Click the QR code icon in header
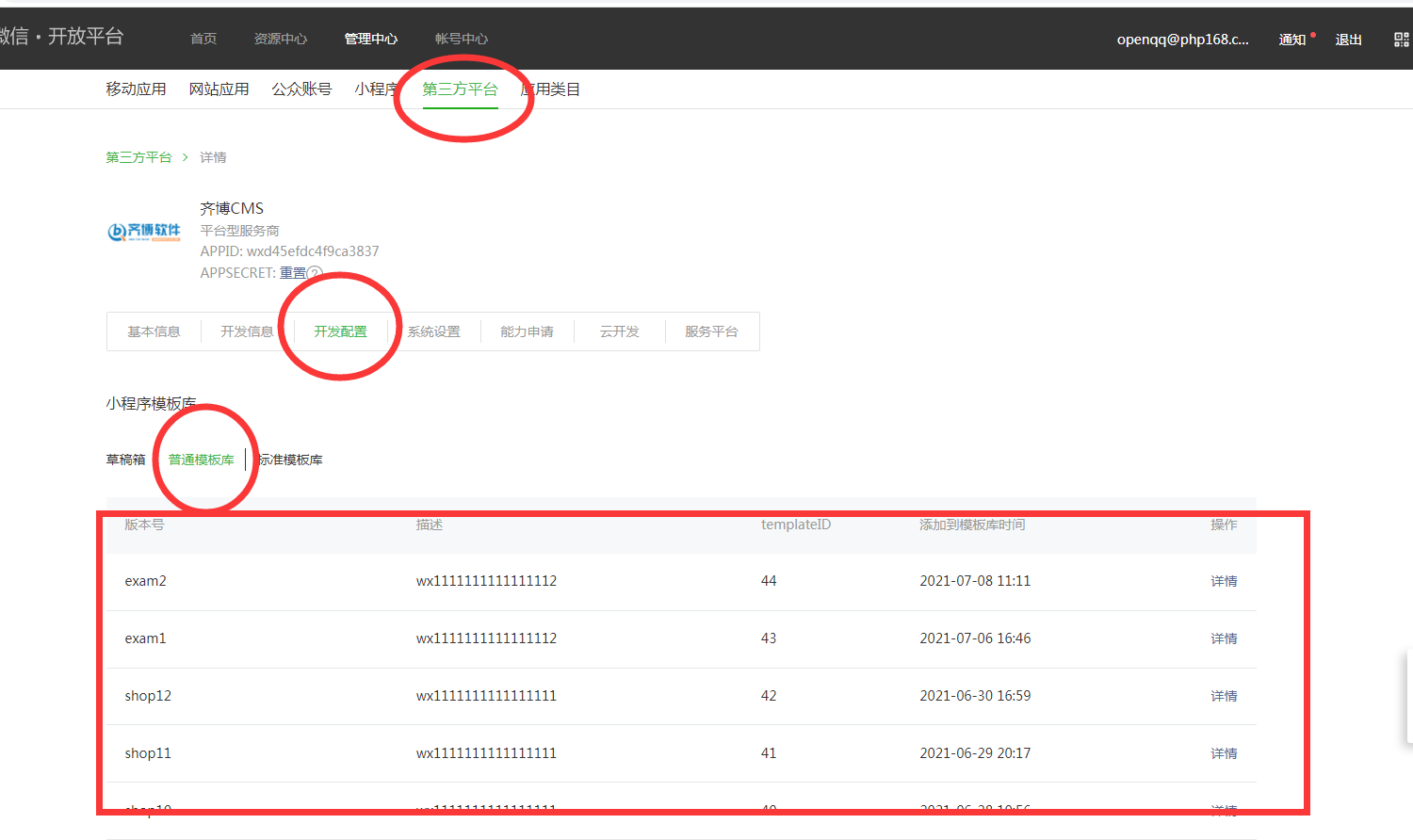 (1401, 40)
